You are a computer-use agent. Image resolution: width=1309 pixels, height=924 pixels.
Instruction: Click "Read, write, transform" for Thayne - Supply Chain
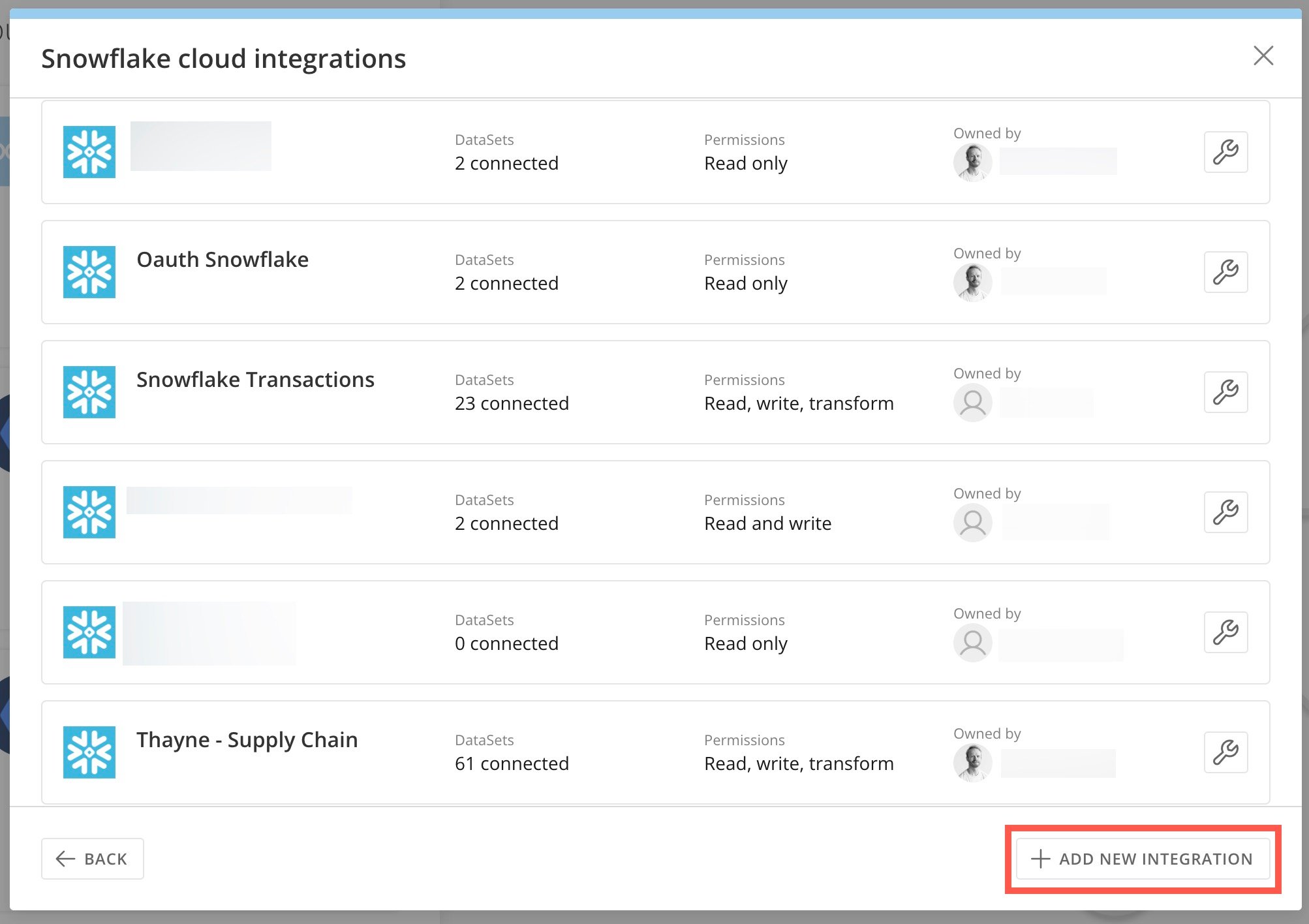pos(799,763)
